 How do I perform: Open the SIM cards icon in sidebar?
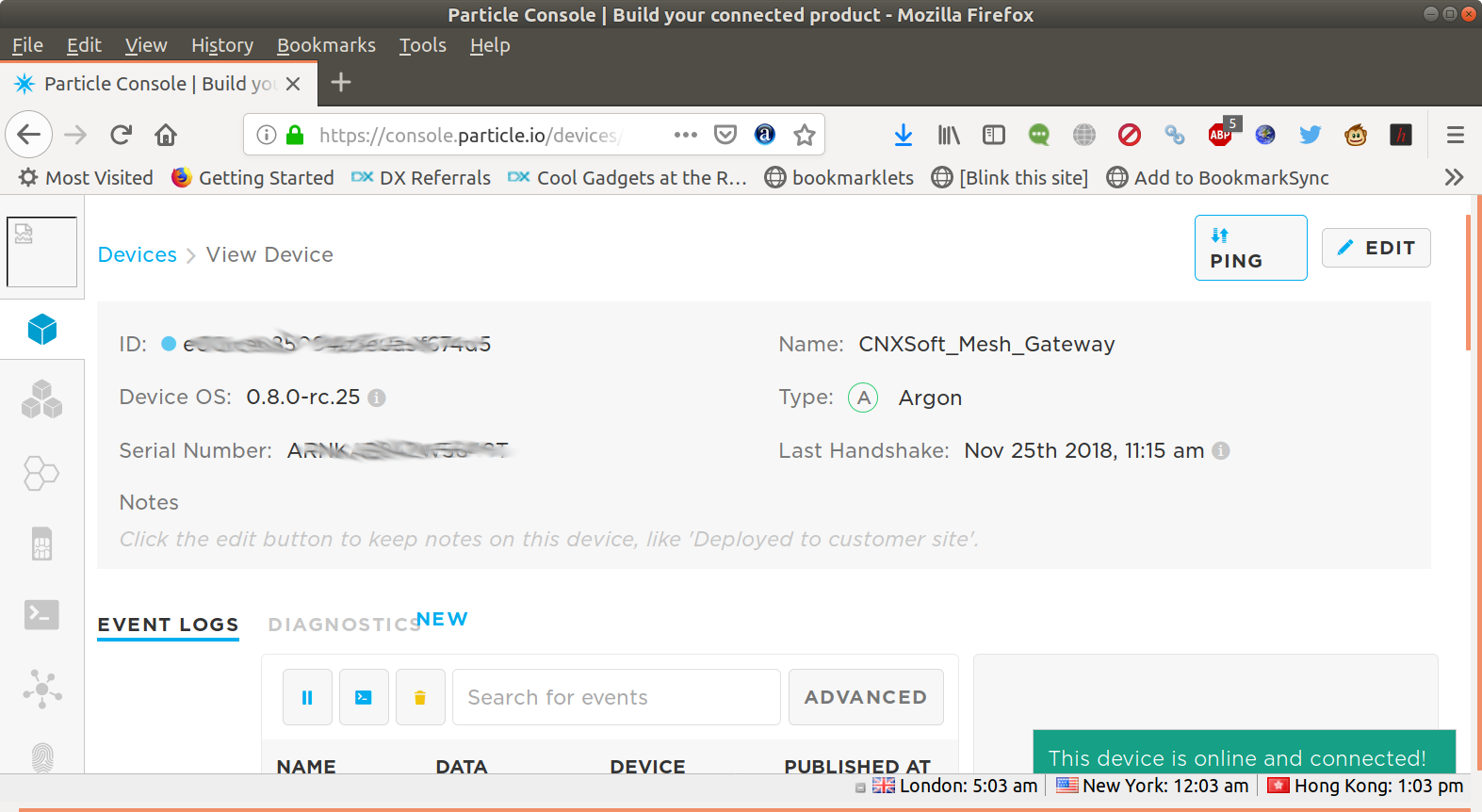click(42, 544)
